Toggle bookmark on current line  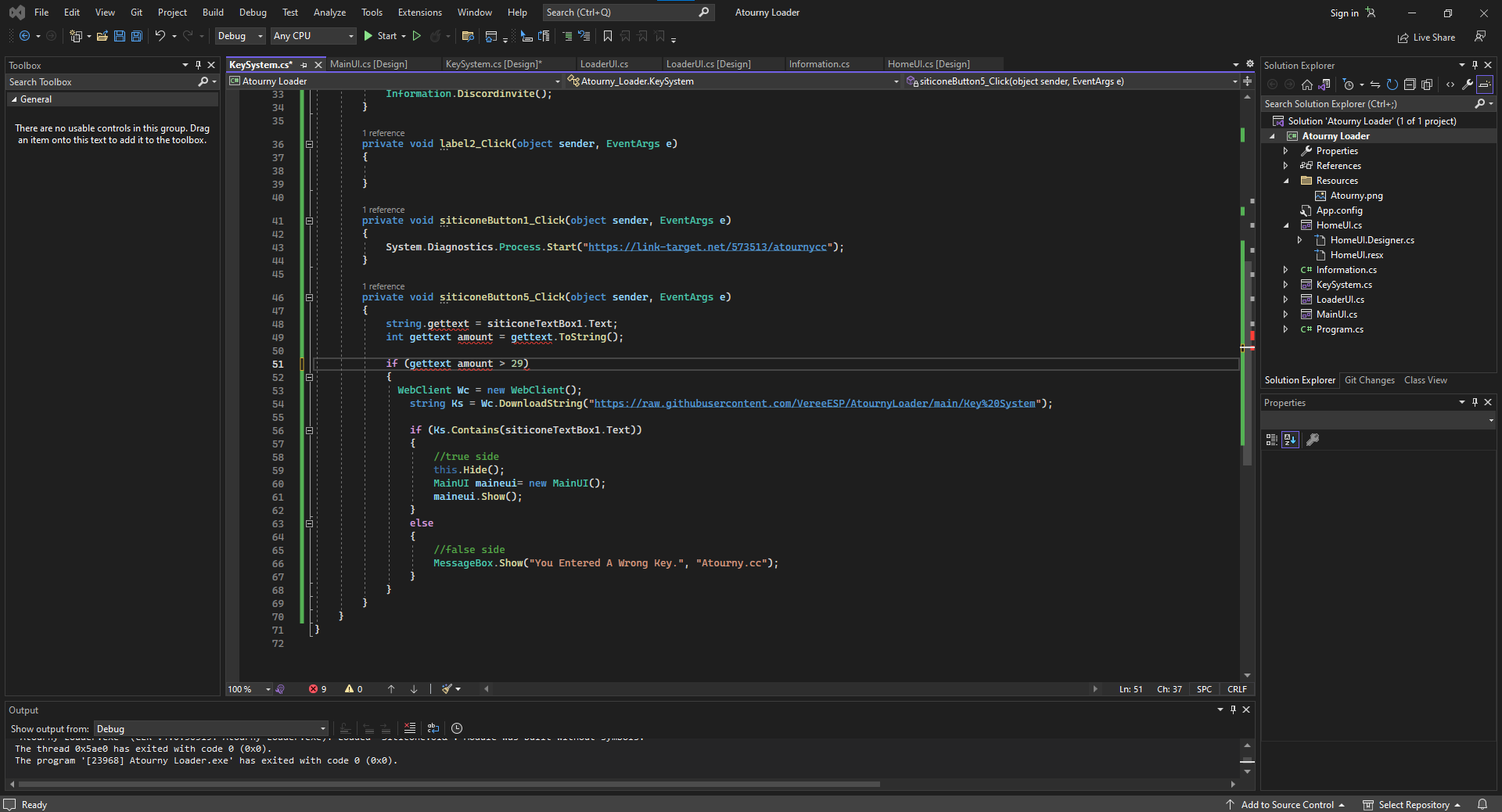pos(608,36)
